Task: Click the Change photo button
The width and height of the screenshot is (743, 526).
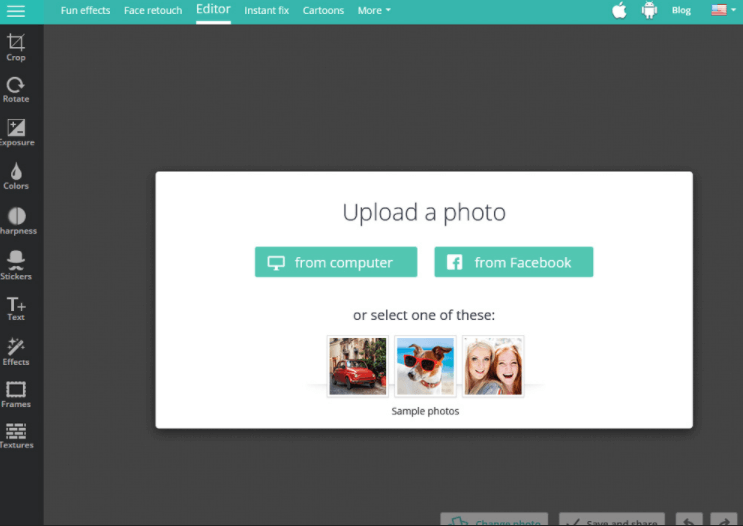Action: click(494, 519)
